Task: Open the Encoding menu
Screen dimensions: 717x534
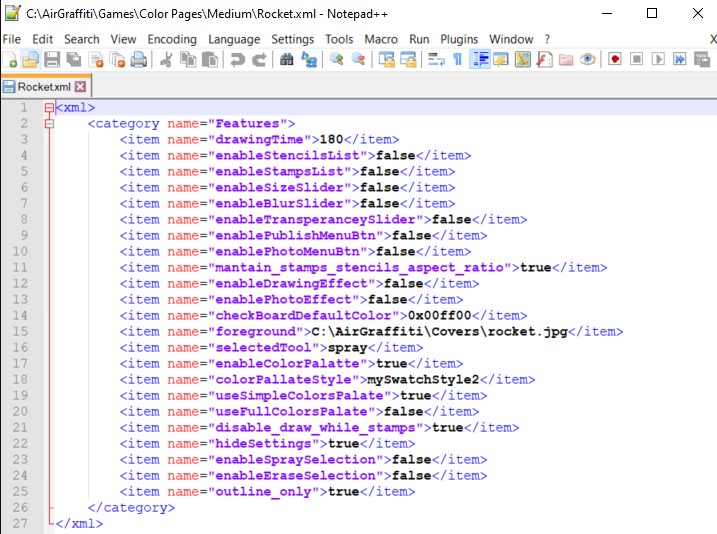Action: click(x=172, y=39)
